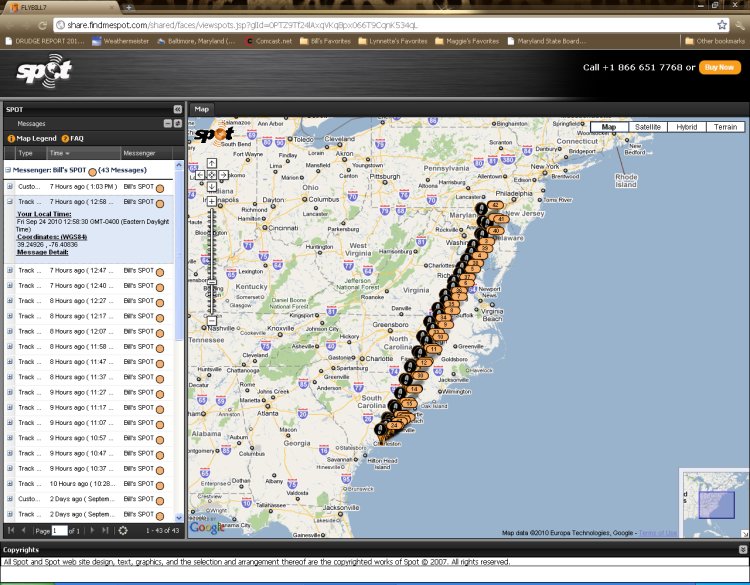750x585 pixels.
Task: Open the DRUDGE REPORT bookmark
Action: [x=44, y=41]
